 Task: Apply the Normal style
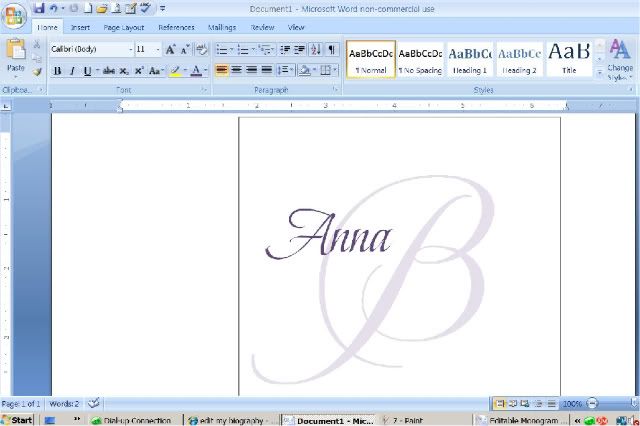[371, 59]
